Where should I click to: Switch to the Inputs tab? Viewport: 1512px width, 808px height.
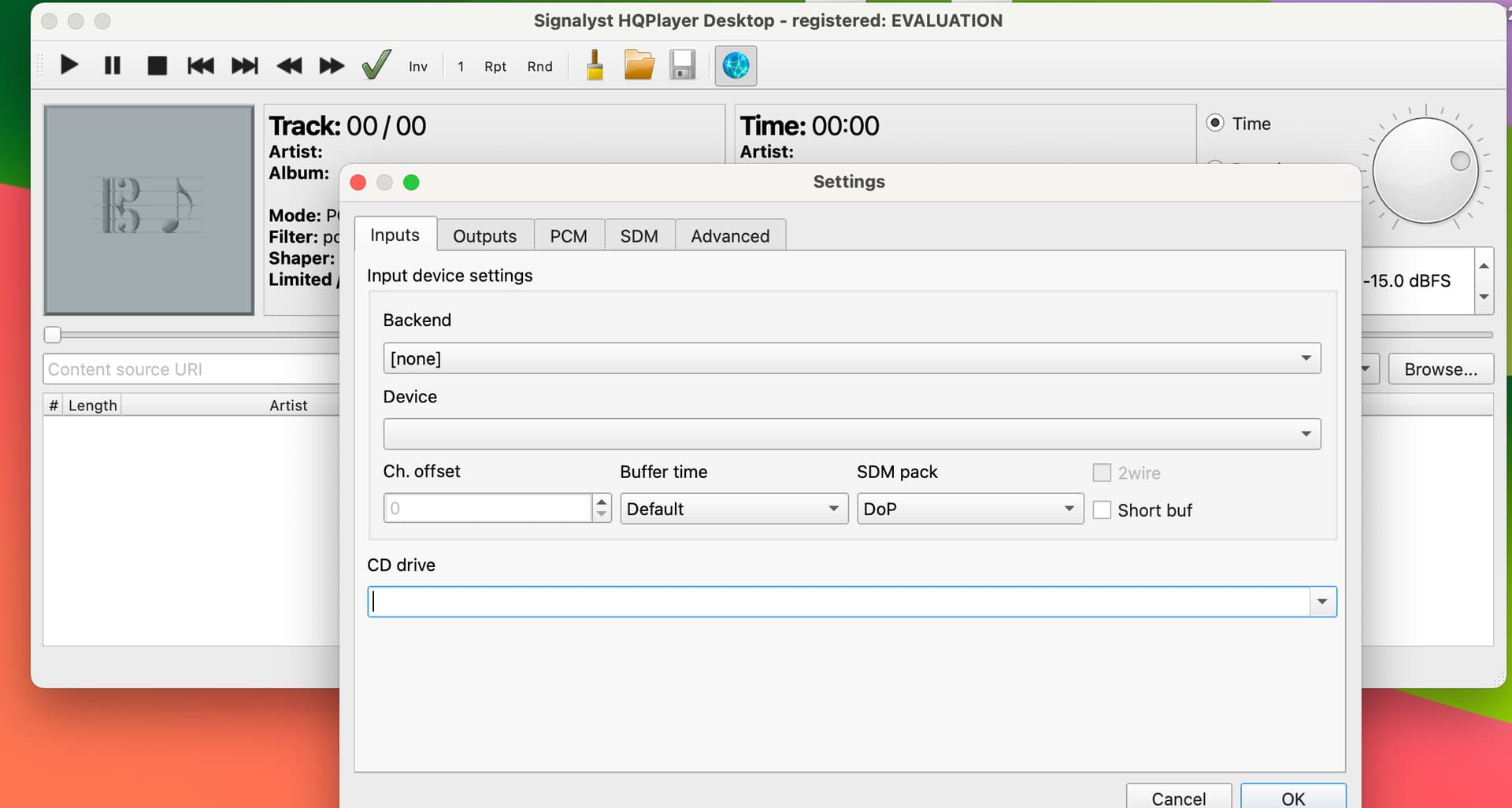tap(395, 235)
